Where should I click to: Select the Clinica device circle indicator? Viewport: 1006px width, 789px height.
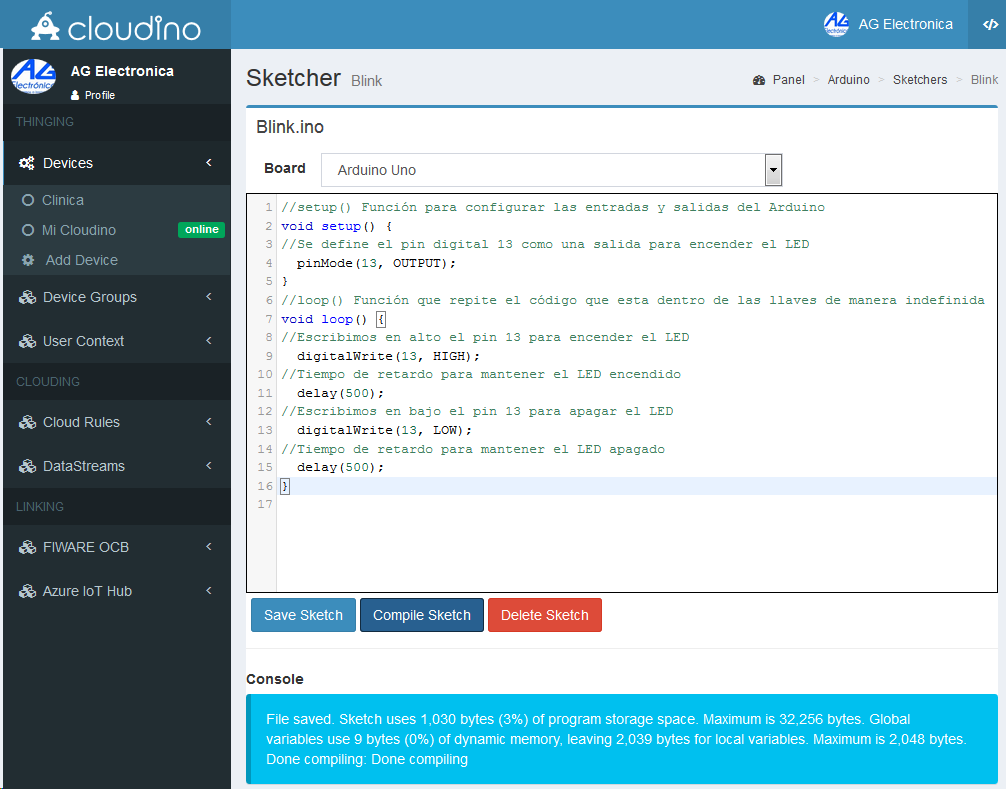[28, 200]
